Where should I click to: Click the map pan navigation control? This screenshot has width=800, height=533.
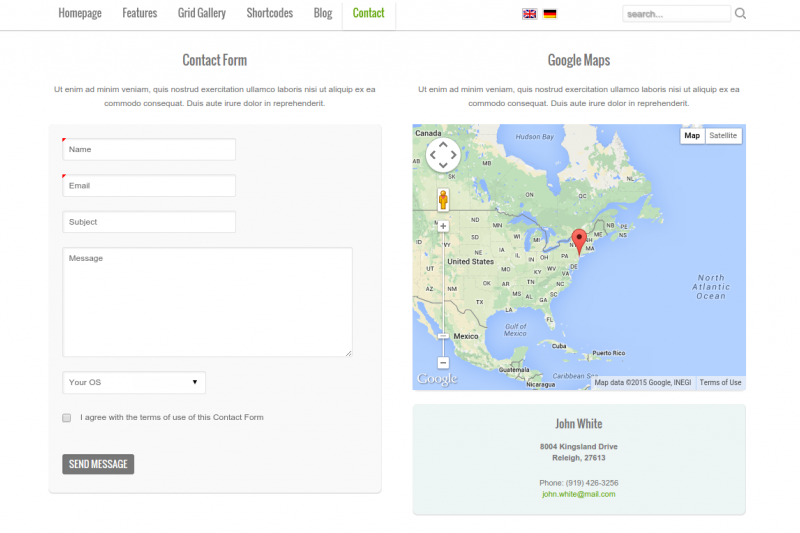click(x=443, y=155)
